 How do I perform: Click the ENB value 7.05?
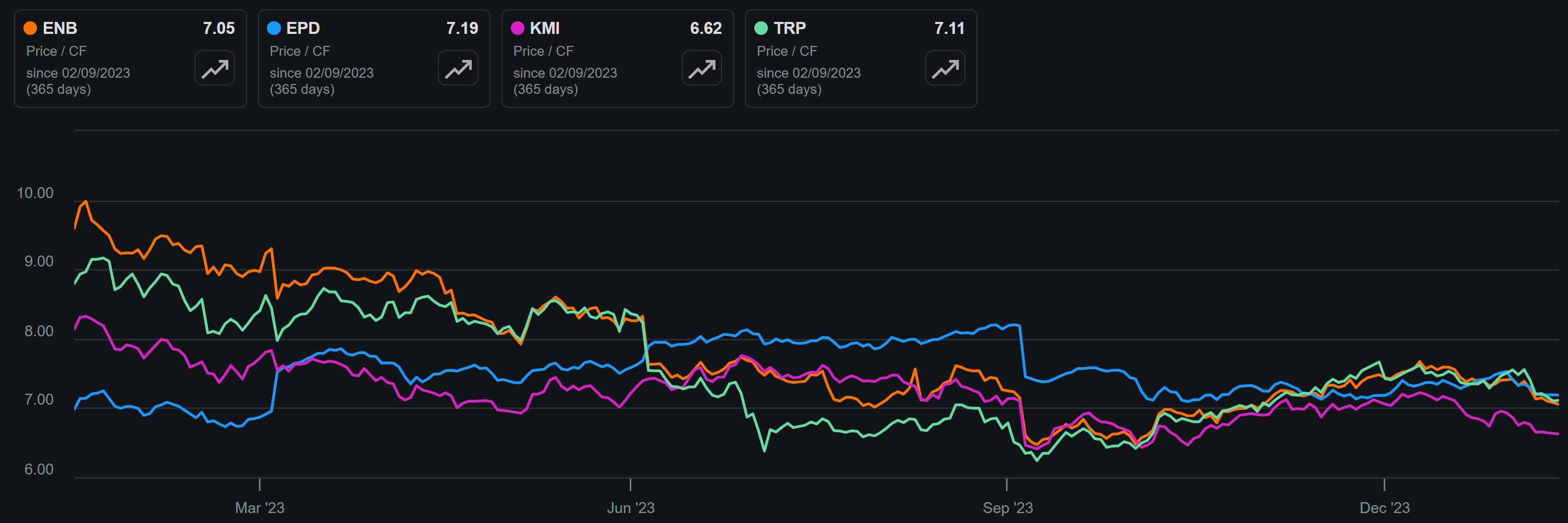pos(218,28)
